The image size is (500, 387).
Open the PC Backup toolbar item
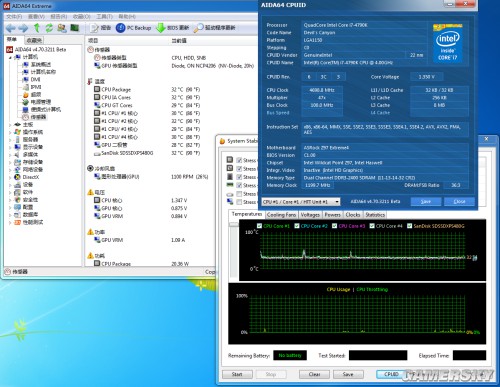point(133,28)
